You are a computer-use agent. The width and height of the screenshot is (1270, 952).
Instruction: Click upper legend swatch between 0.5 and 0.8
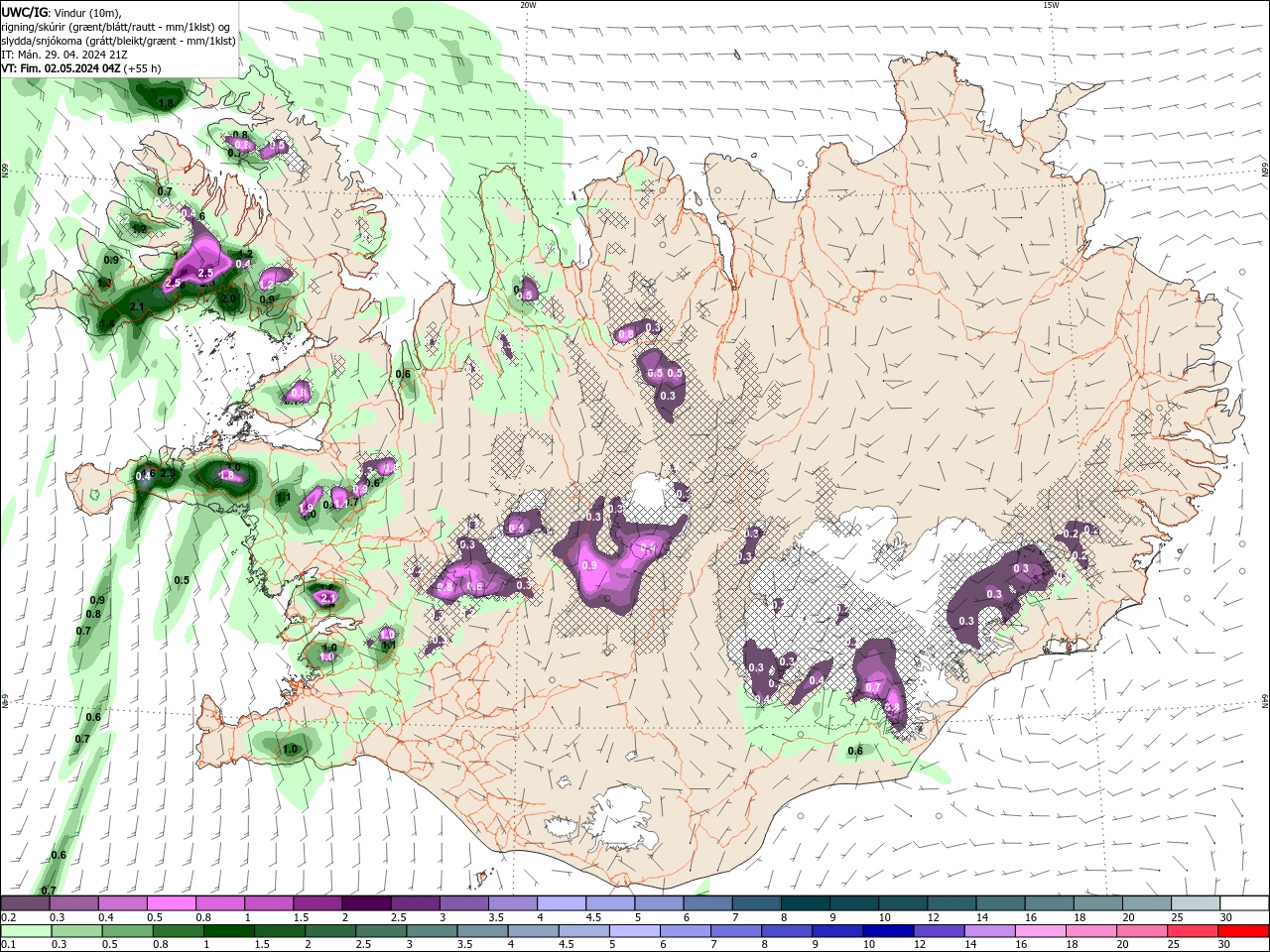171,903
